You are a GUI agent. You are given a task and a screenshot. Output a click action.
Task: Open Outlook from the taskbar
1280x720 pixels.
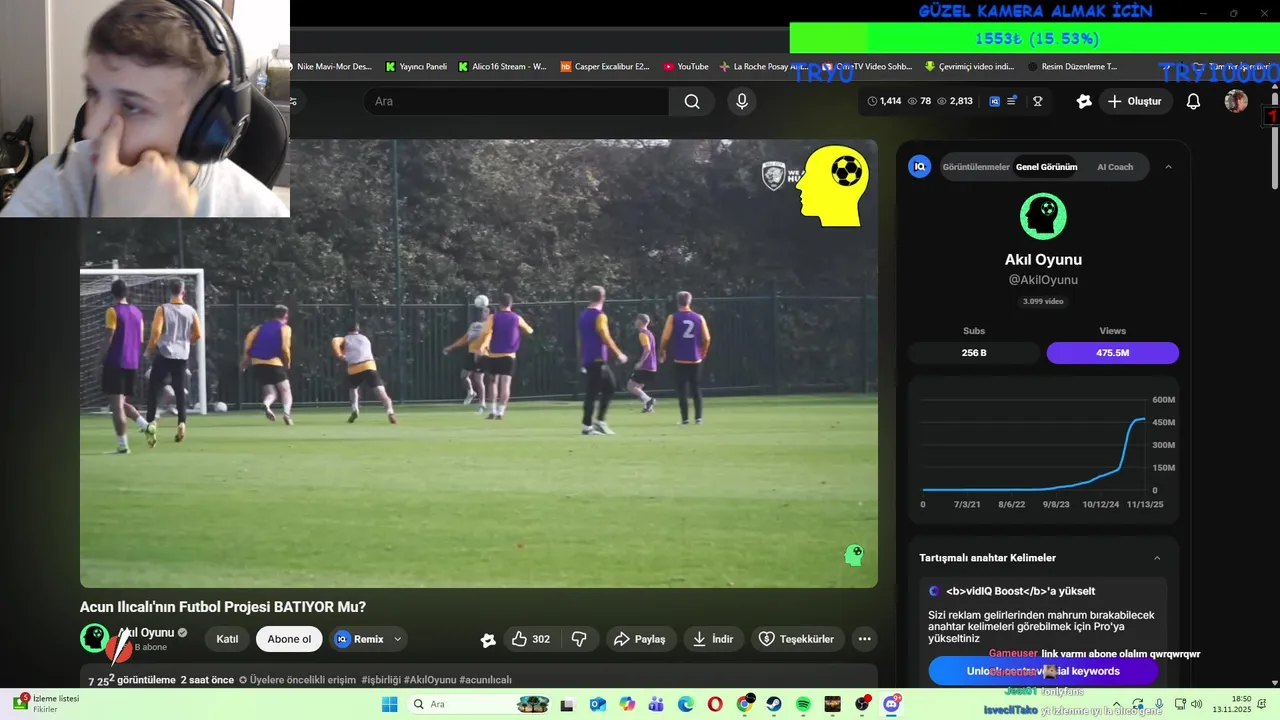point(598,704)
